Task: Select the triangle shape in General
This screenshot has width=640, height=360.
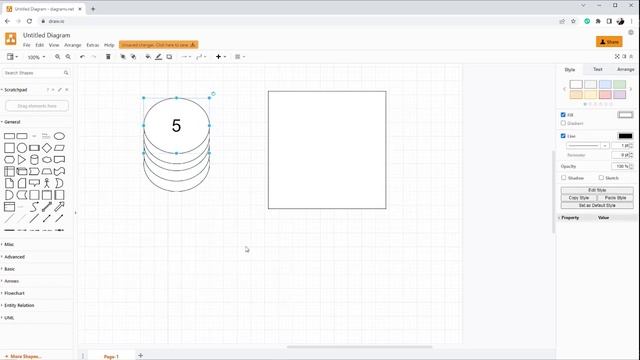Action: 22,160
